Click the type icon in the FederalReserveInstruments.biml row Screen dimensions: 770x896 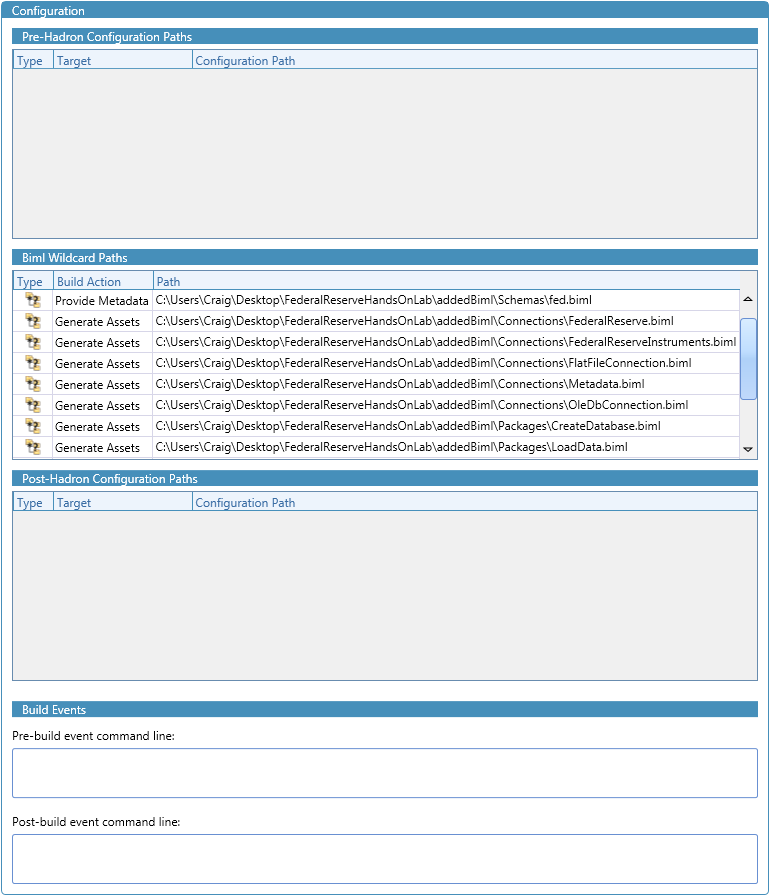tap(33, 342)
